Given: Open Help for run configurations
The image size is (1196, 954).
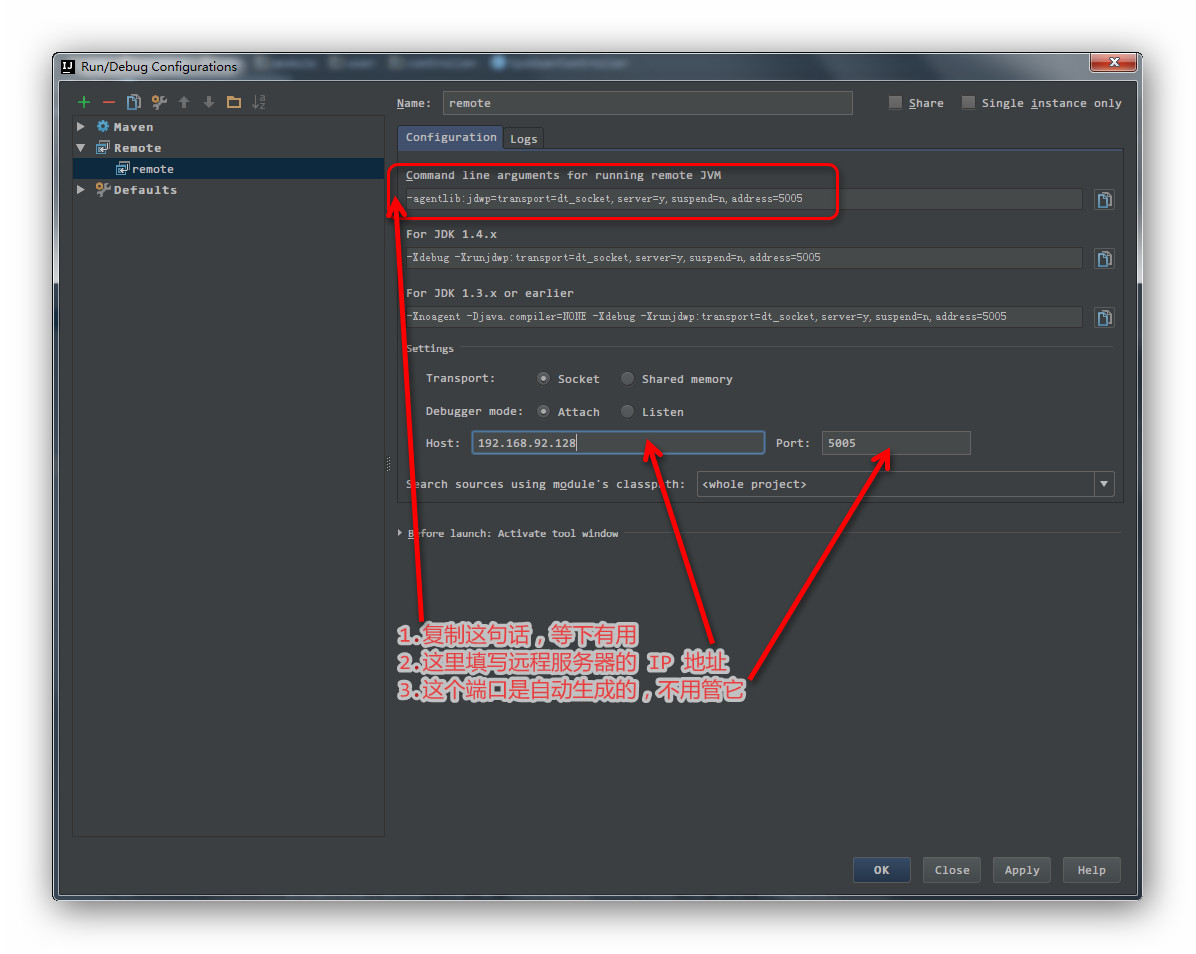Looking at the screenshot, I should [x=1091, y=870].
